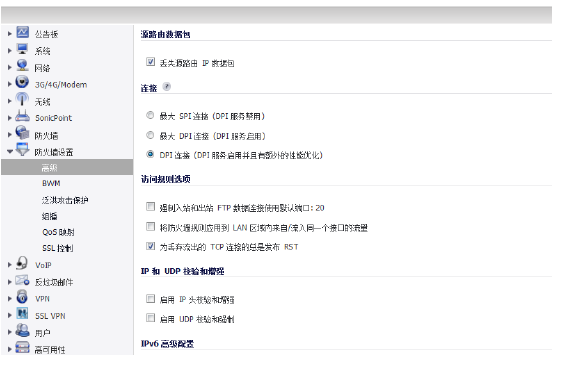Click the 系统 monitor icon

pyautogui.click(x=22, y=49)
